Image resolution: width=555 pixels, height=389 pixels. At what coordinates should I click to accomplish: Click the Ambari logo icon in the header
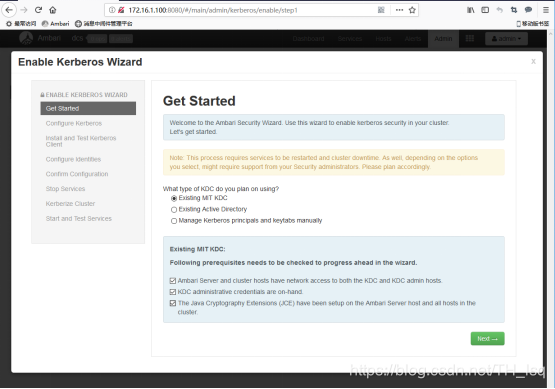click(x=26, y=38)
